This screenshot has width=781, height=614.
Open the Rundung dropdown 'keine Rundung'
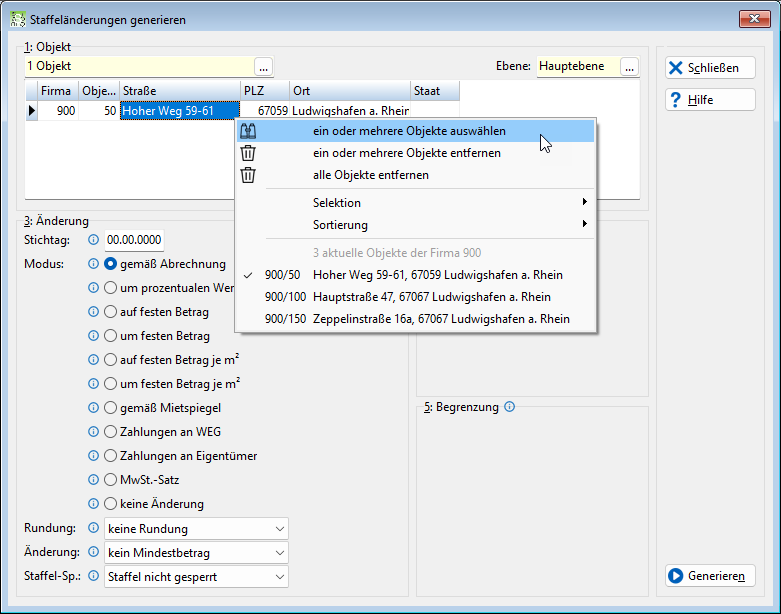click(196, 529)
